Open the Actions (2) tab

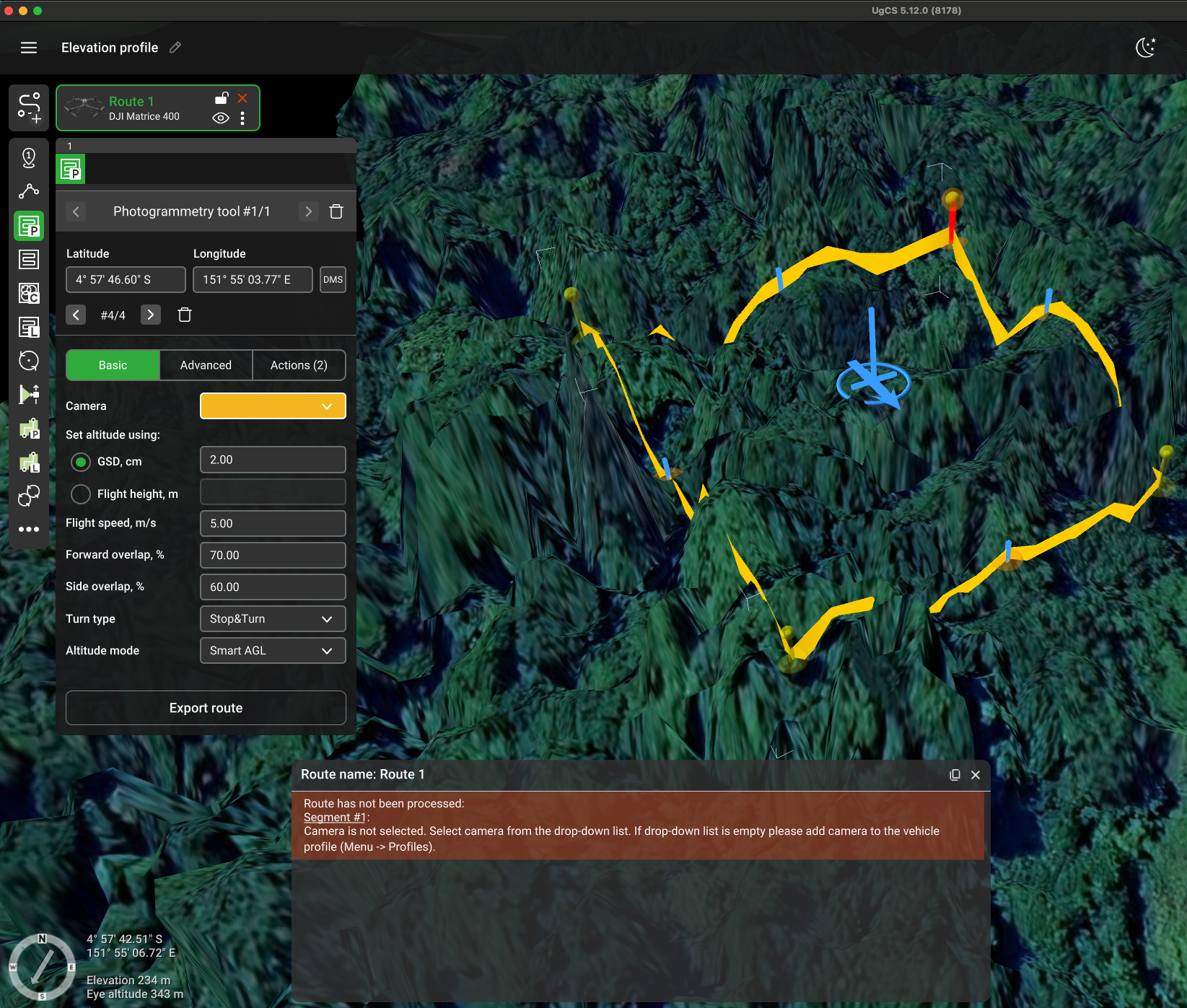pos(299,365)
